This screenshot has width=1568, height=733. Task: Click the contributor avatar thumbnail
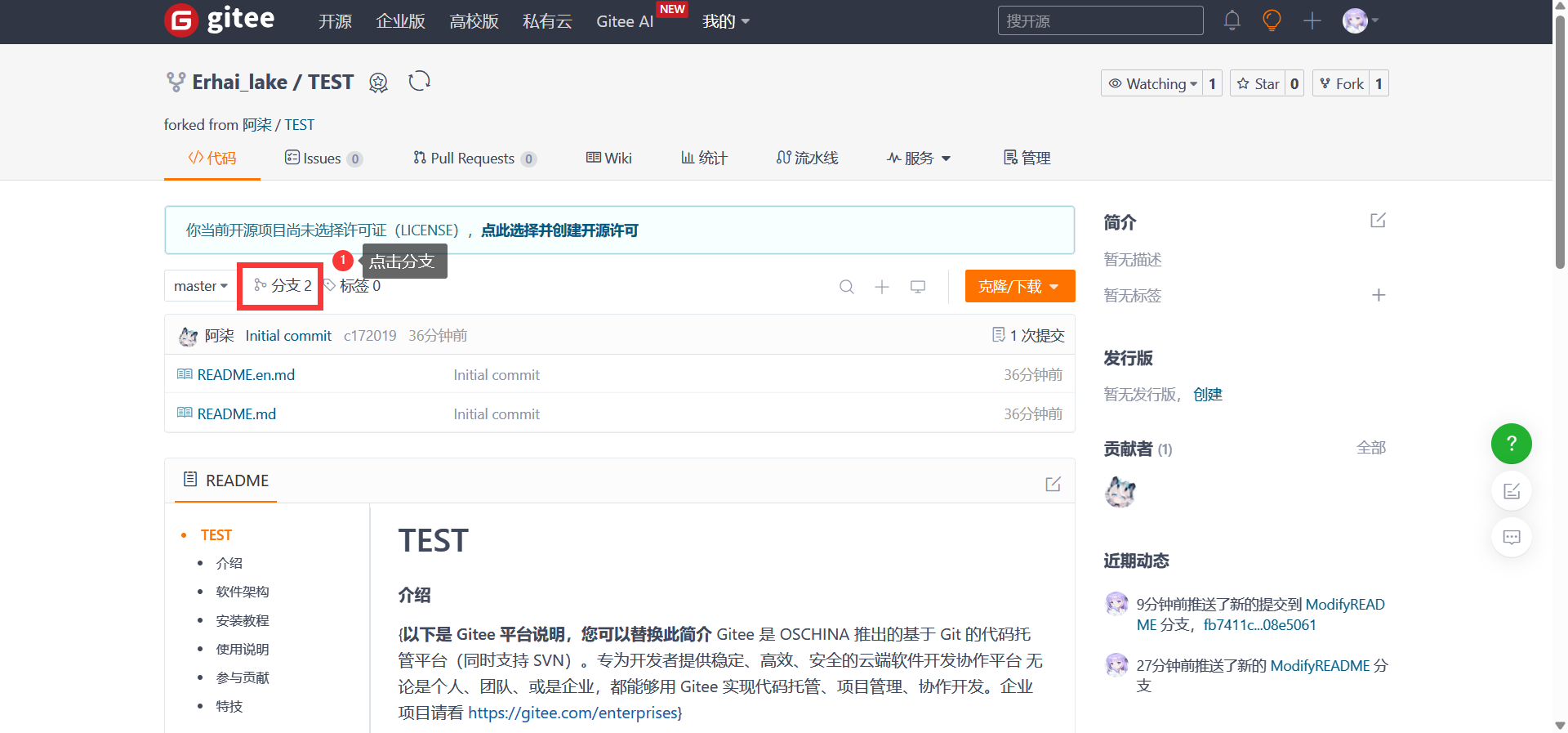1120,492
